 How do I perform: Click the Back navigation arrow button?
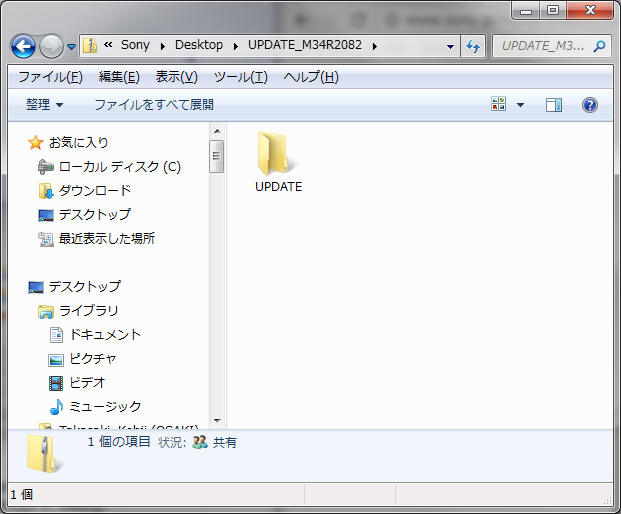(x=24, y=46)
